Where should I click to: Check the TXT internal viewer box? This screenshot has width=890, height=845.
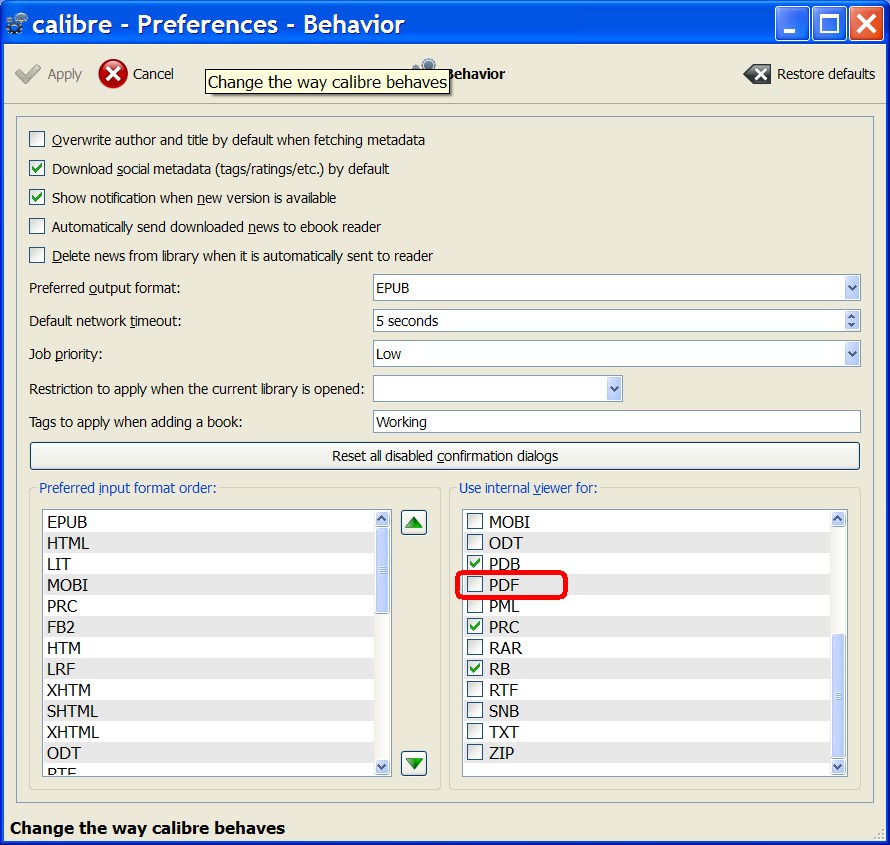point(475,731)
